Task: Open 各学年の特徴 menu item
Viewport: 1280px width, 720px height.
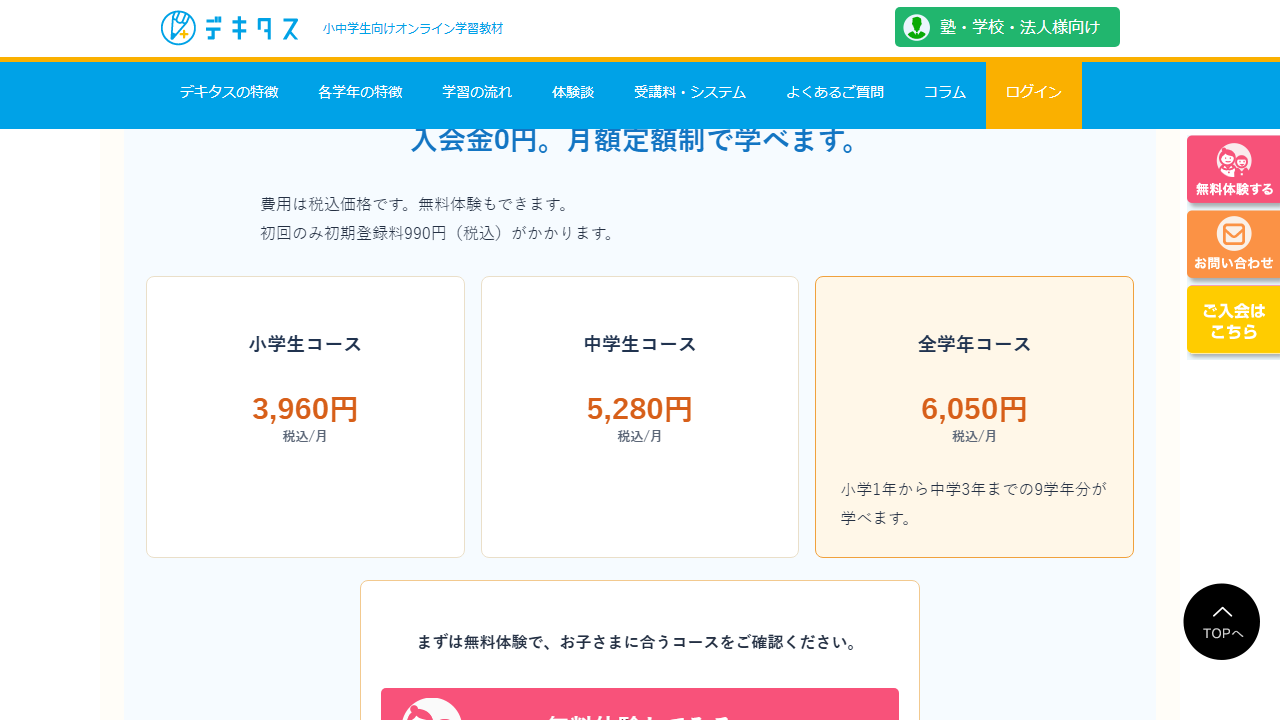Action: coord(360,92)
